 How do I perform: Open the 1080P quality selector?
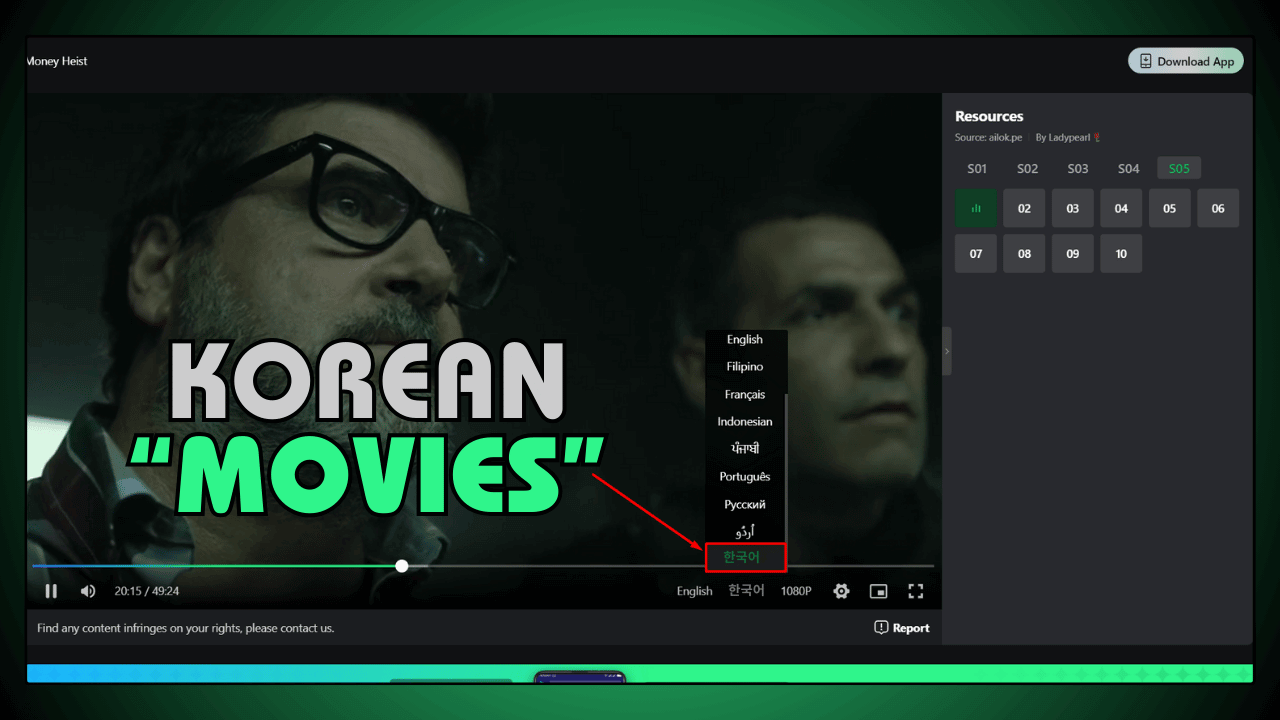[x=796, y=591]
